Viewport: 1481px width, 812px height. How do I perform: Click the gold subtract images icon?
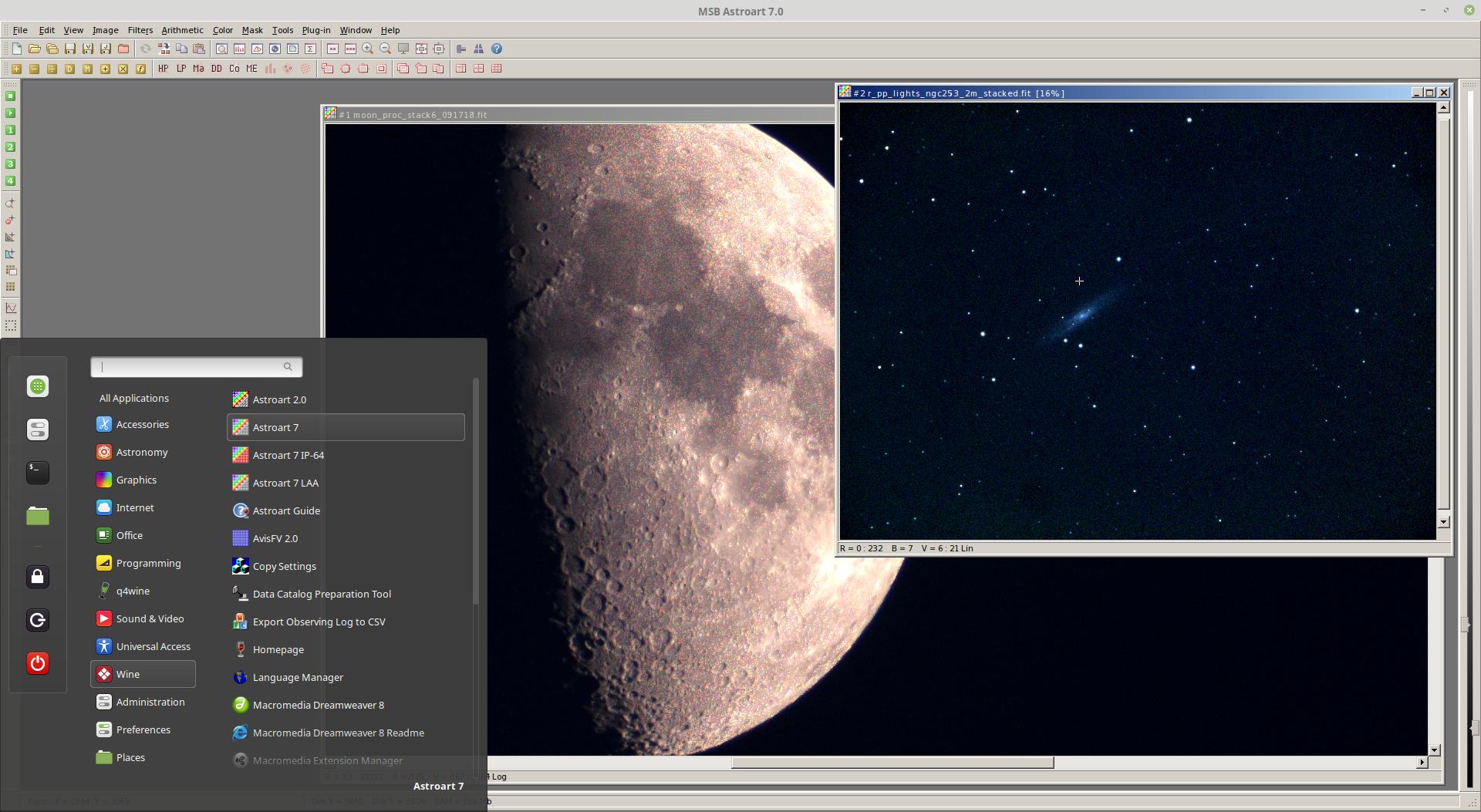34,69
